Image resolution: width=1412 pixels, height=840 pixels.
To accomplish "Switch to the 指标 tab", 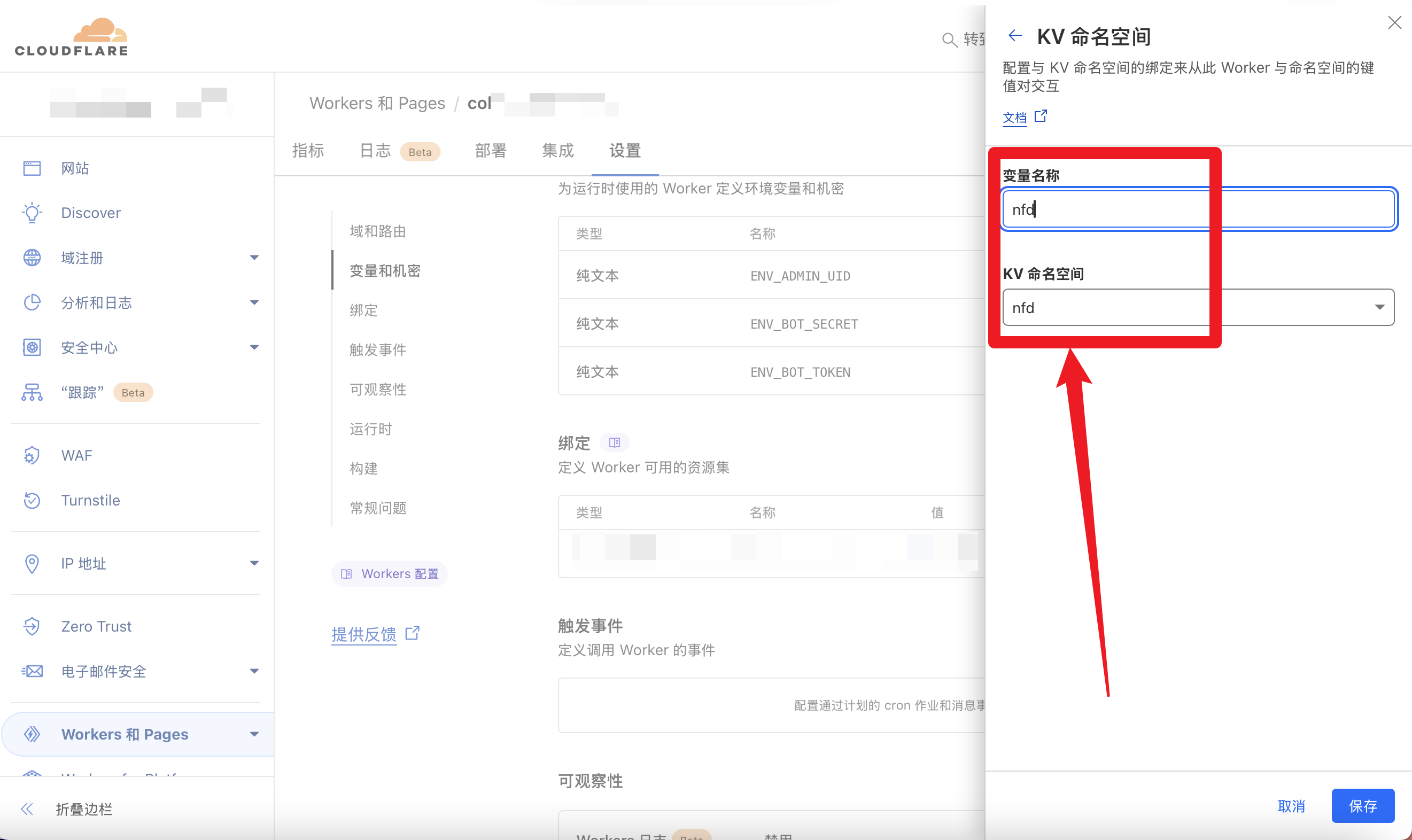I will click(308, 151).
